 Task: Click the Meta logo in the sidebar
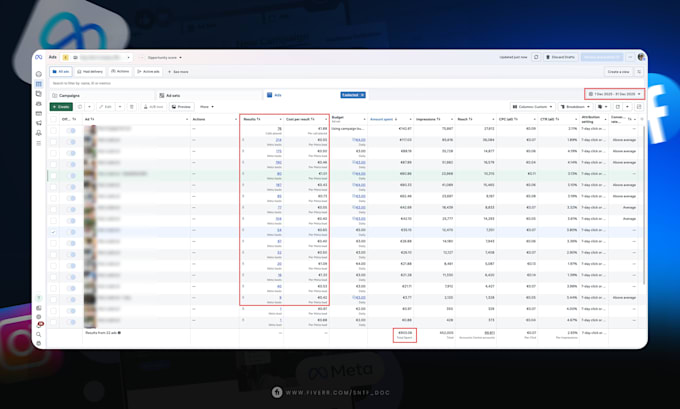click(39, 57)
